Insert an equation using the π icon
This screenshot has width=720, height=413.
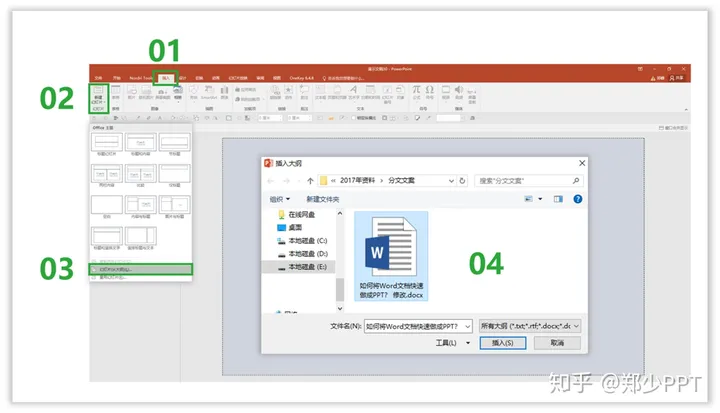[416, 92]
